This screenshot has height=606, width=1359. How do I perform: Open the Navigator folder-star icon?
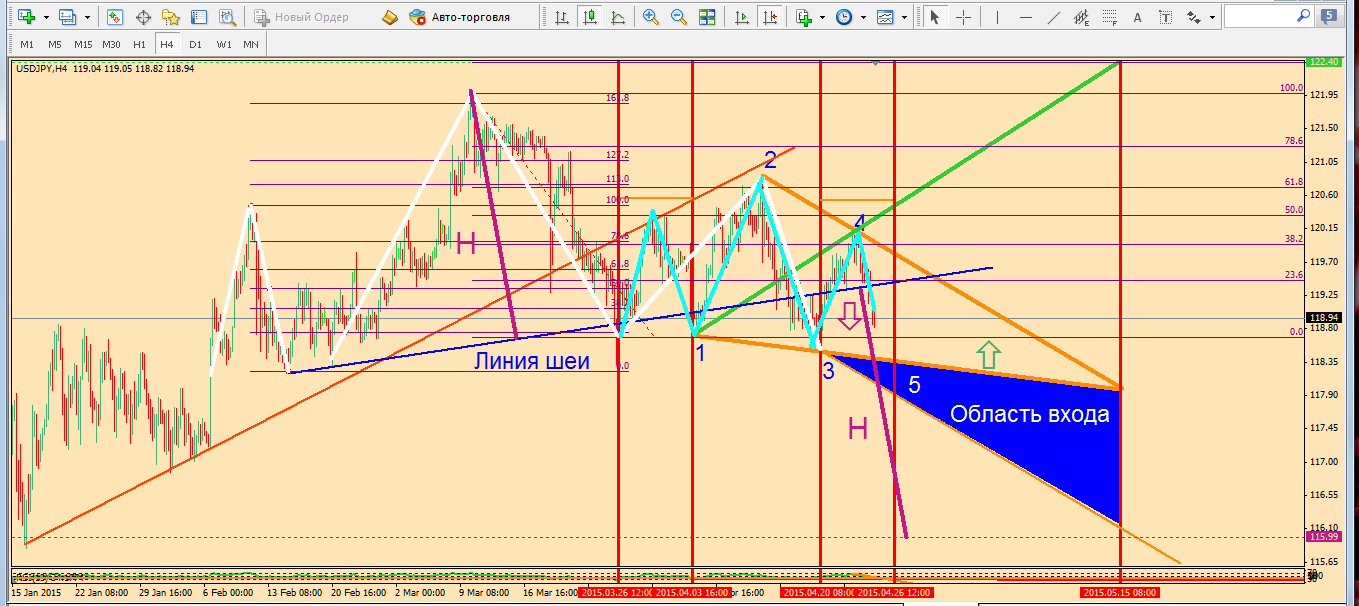(171, 17)
